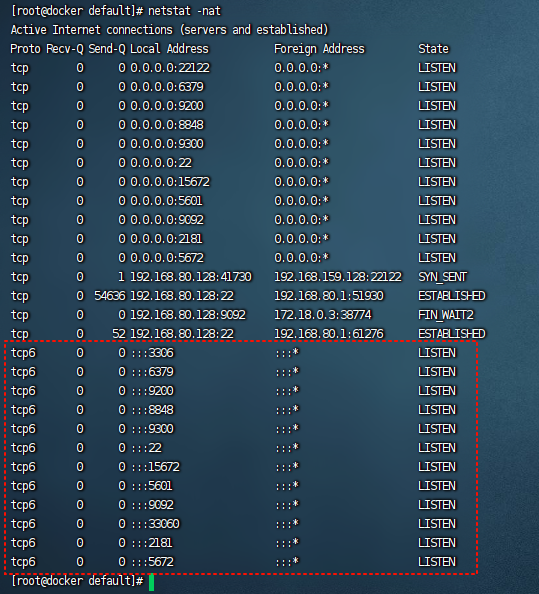This screenshot has height=594, width=539.
Task: Click local address 0.0.0.0:8848
Action: click(167, 125)
